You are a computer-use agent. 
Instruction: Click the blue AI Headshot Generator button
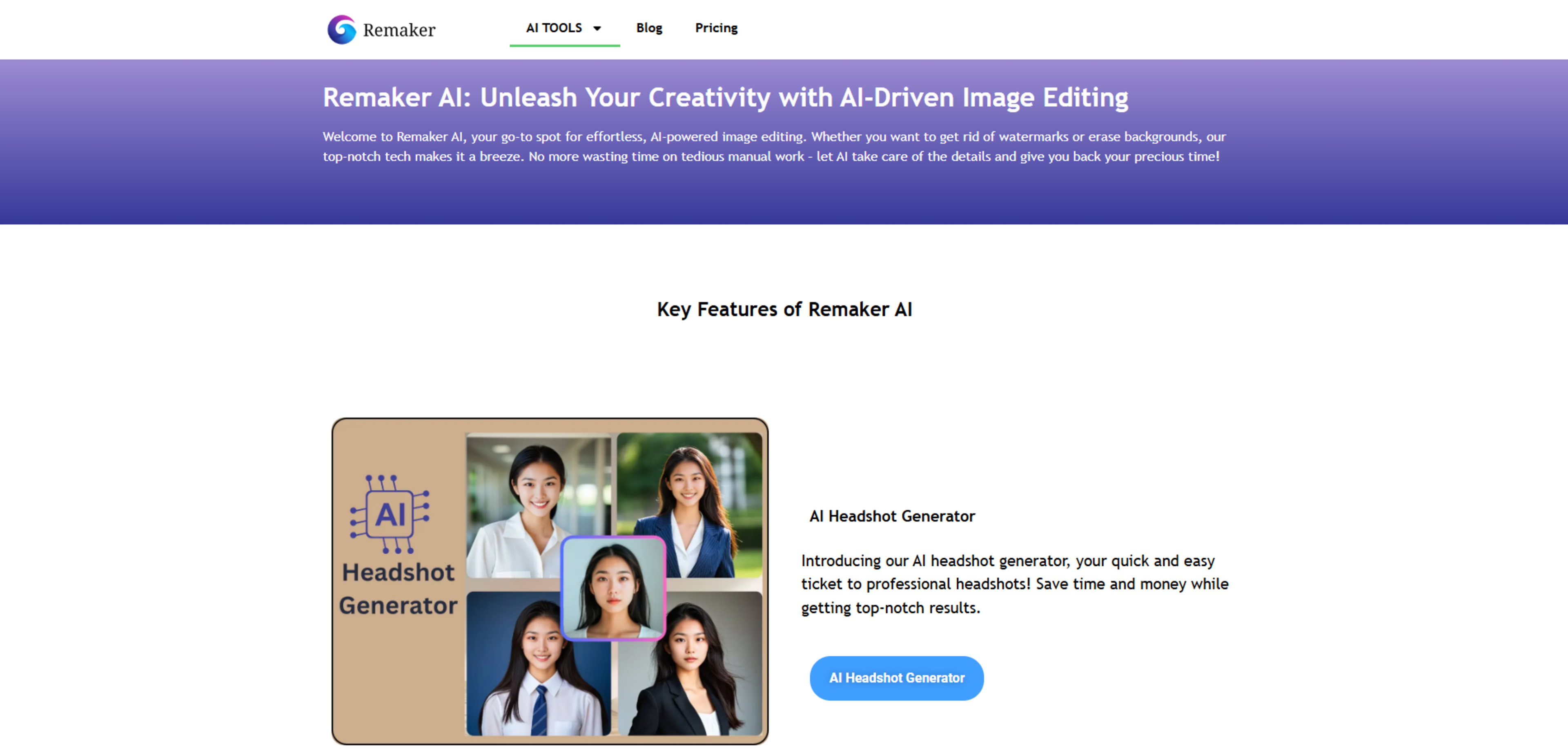896,677
